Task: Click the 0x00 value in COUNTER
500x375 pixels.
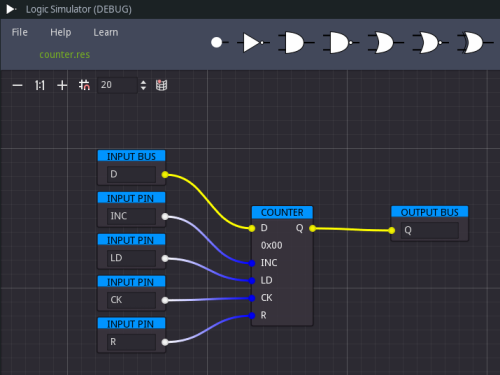Action: point(271,245)
